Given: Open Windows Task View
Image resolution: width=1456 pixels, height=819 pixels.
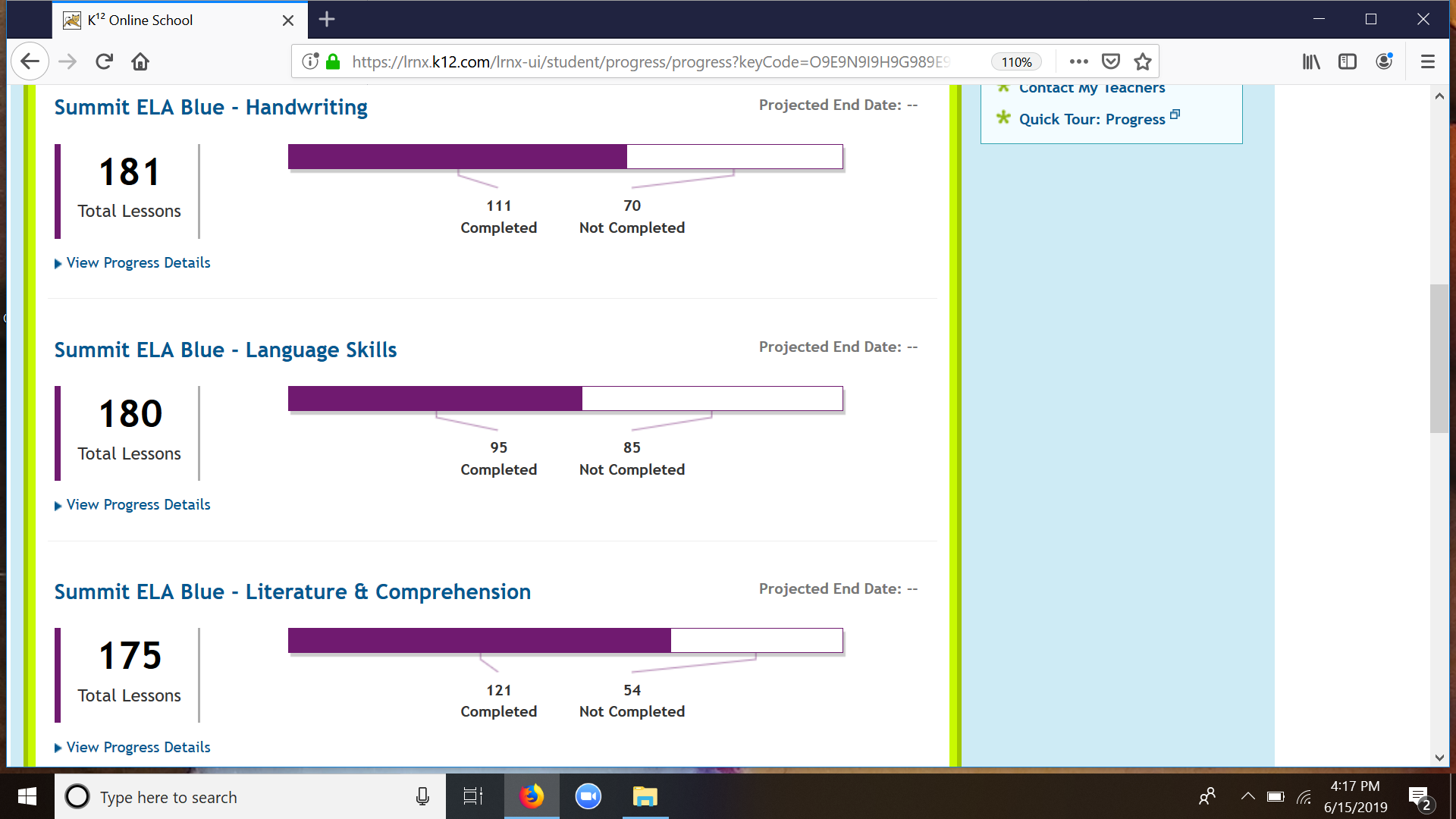Looking at the screenshot, I should 473,796.
